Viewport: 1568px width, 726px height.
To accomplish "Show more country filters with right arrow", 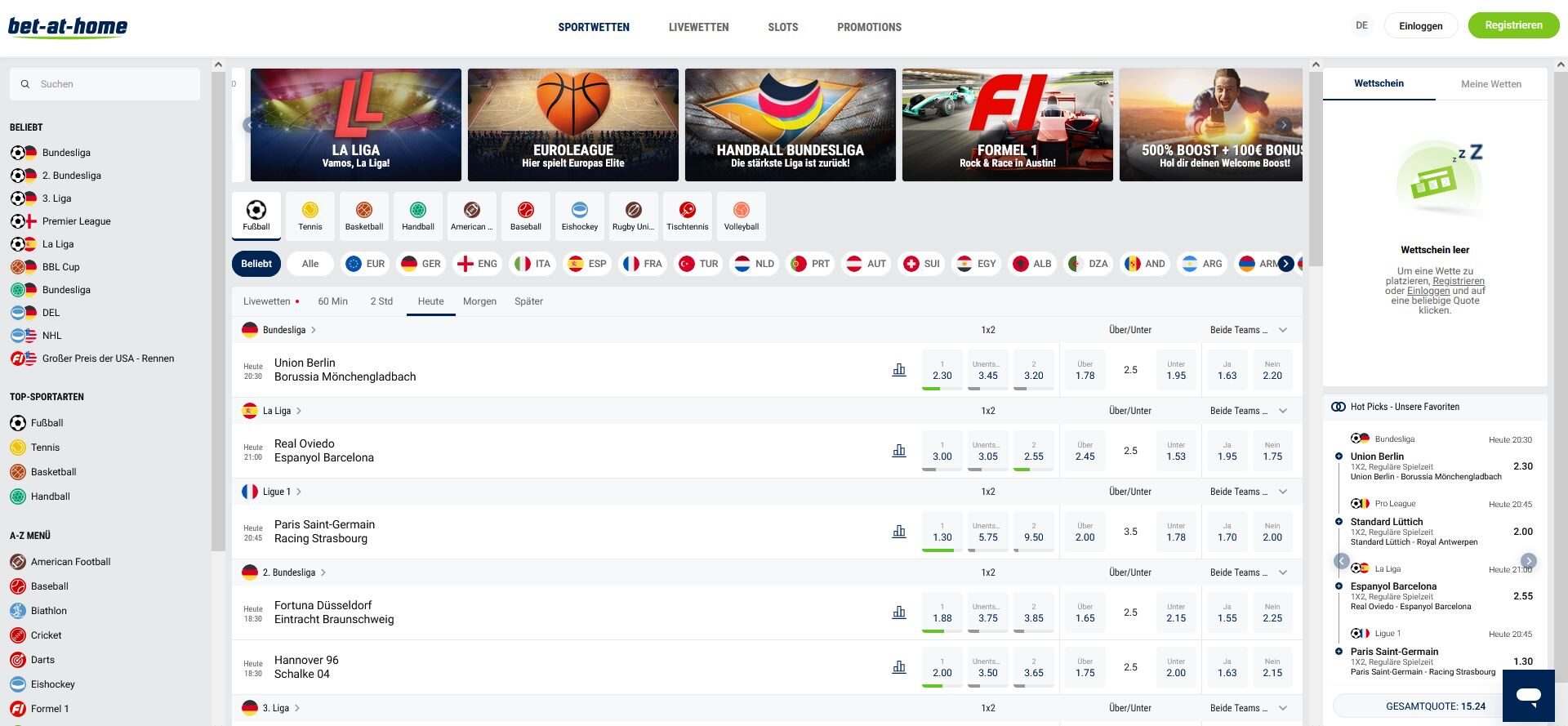I will click(1286, 264).
